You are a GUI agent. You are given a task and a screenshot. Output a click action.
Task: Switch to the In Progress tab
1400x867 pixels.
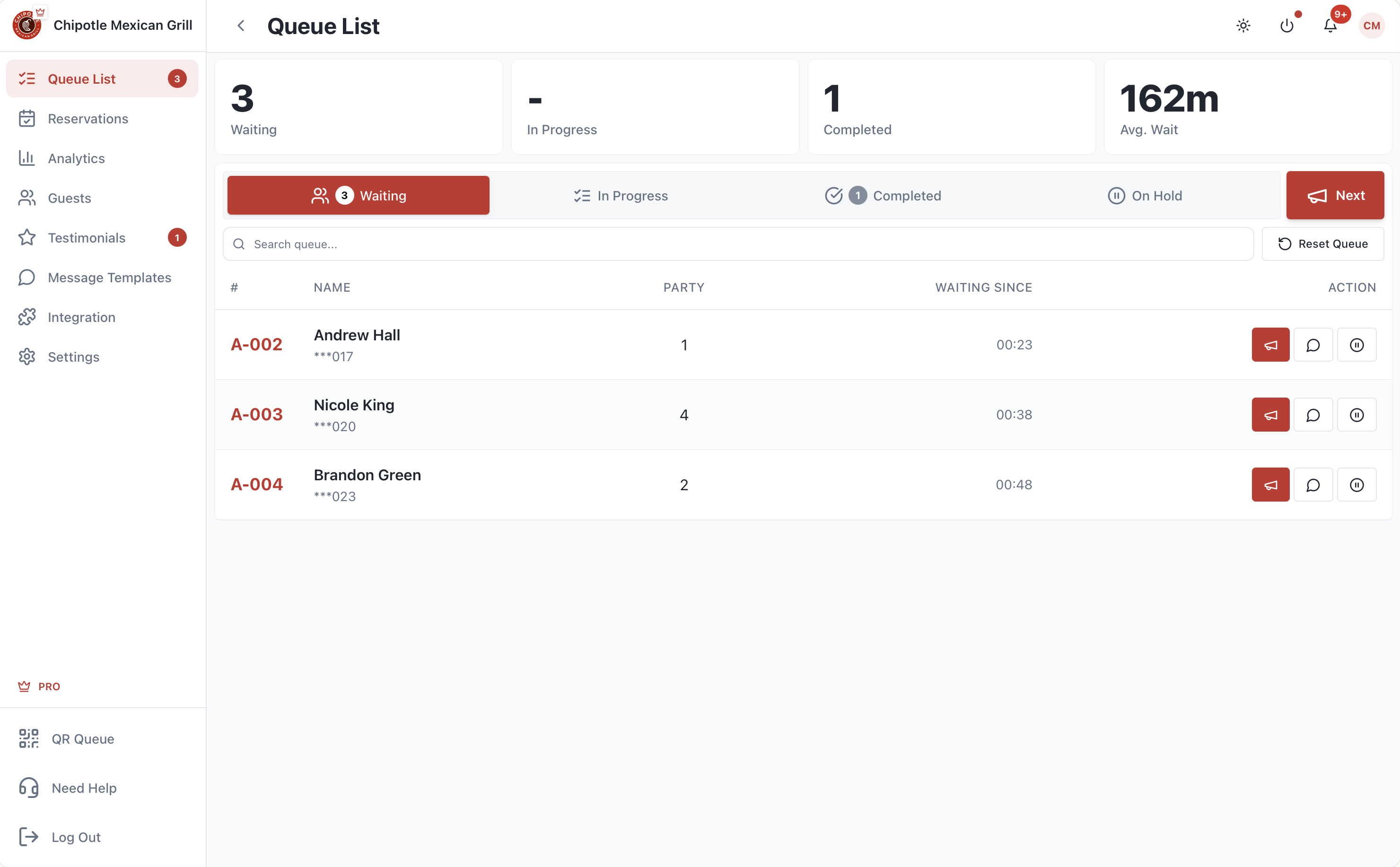point(621,196)
